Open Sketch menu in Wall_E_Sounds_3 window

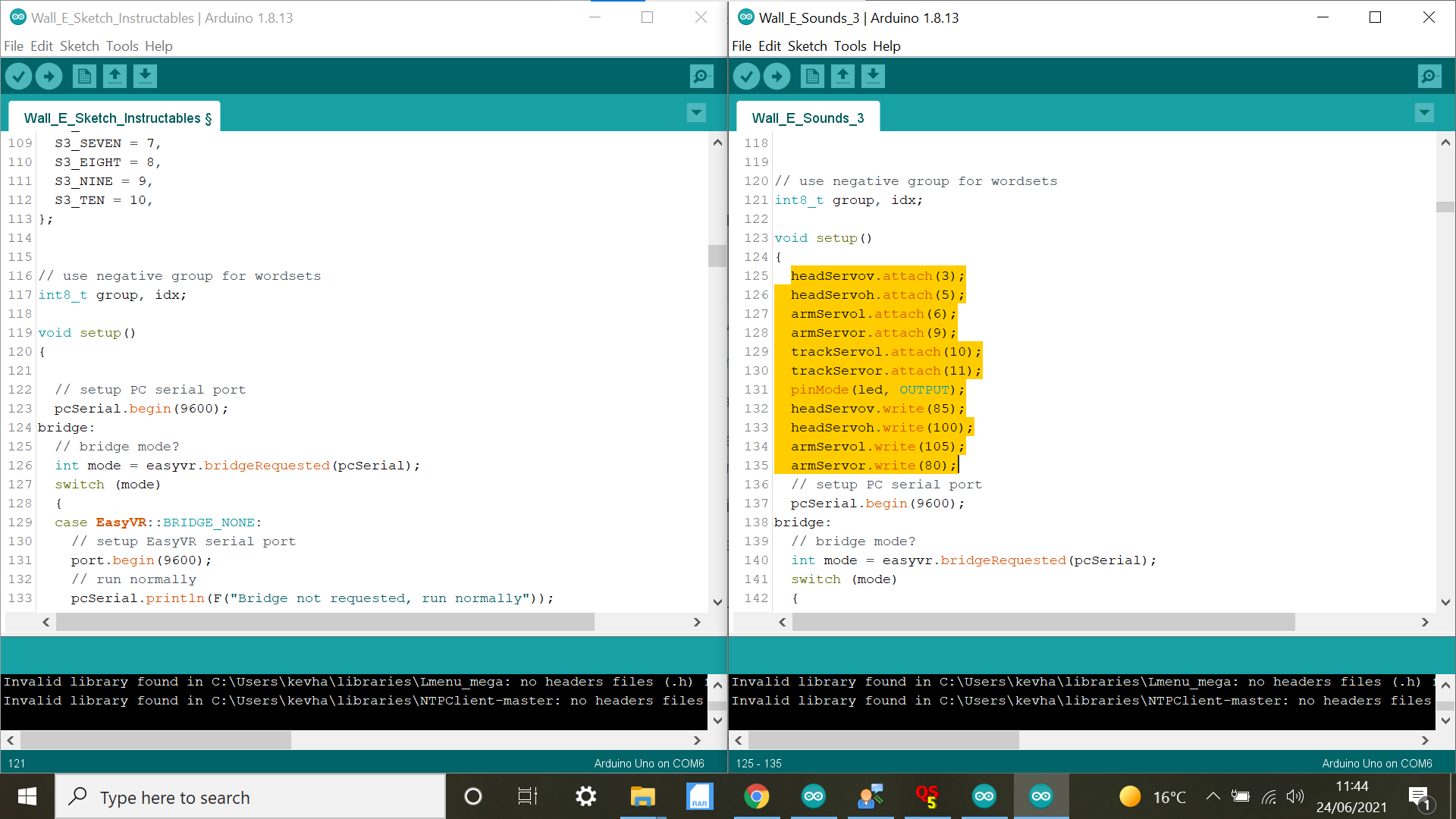(808, 46)
